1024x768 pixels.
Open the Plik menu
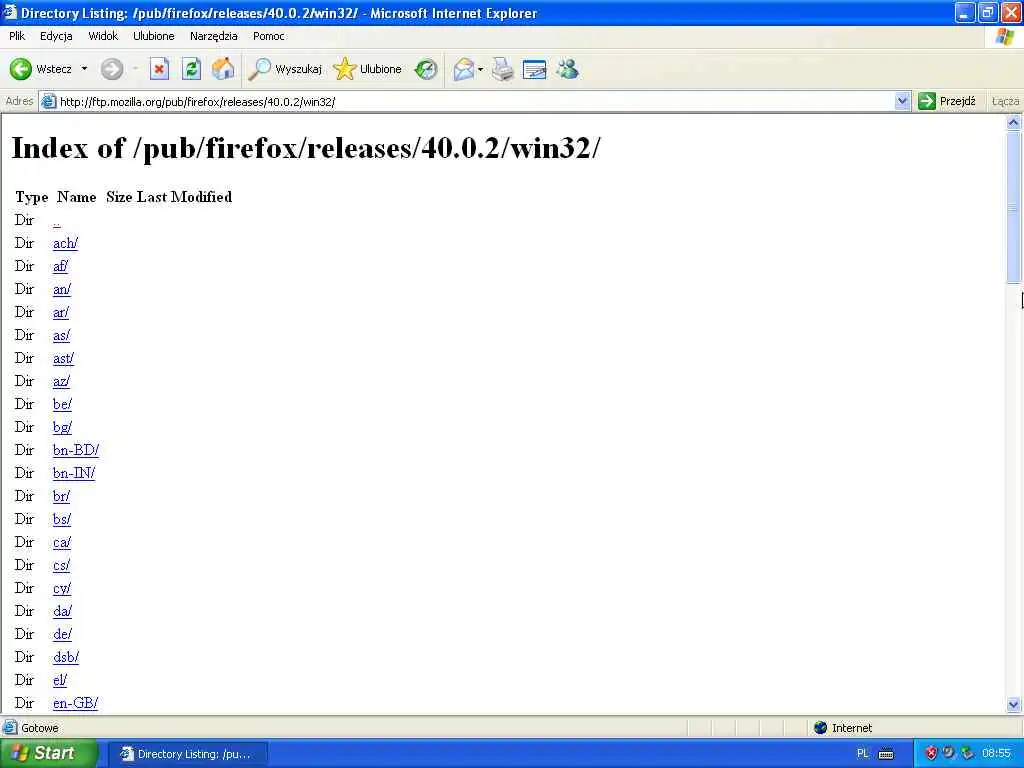click(x=17, y=36)
